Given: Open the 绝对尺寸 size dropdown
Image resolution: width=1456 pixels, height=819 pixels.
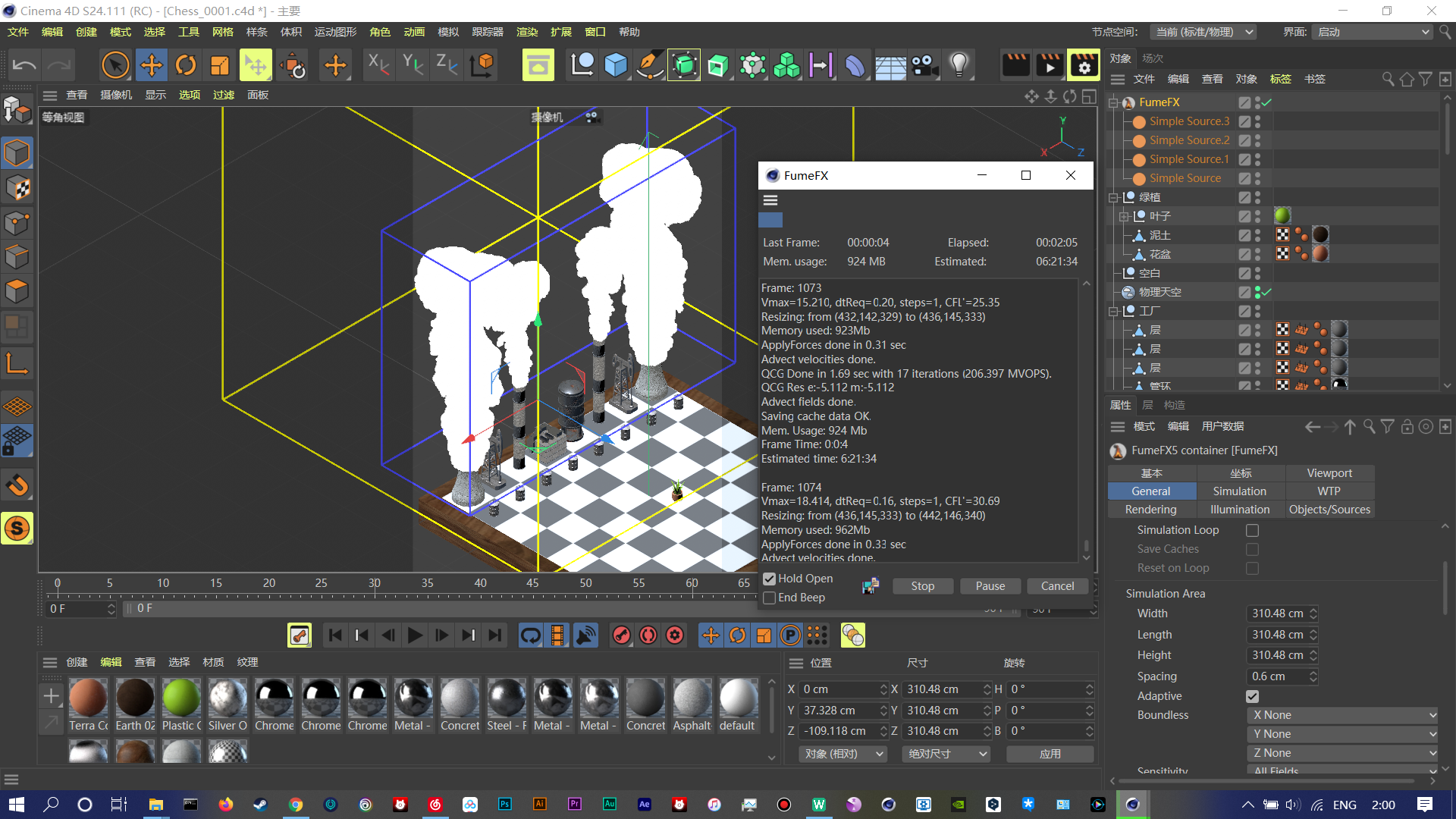Looking at the screenshot, I should (947, 754).
